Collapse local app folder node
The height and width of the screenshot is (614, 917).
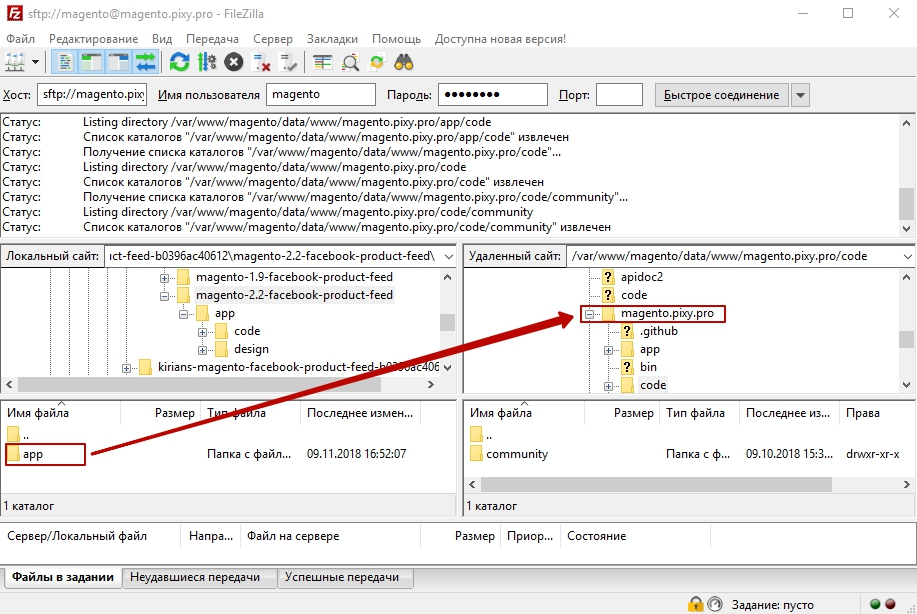tap(183, 314)
